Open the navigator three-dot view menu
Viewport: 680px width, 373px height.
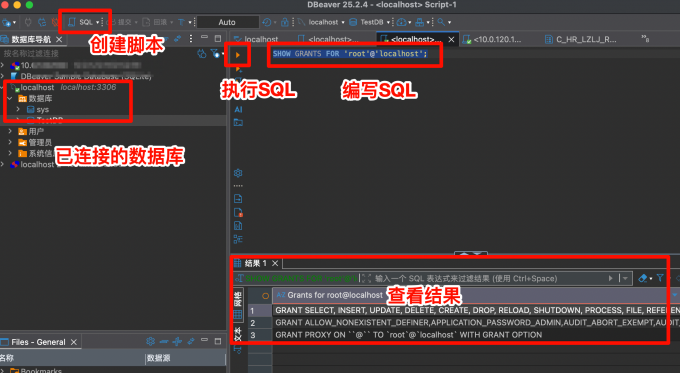coord(191,39)
